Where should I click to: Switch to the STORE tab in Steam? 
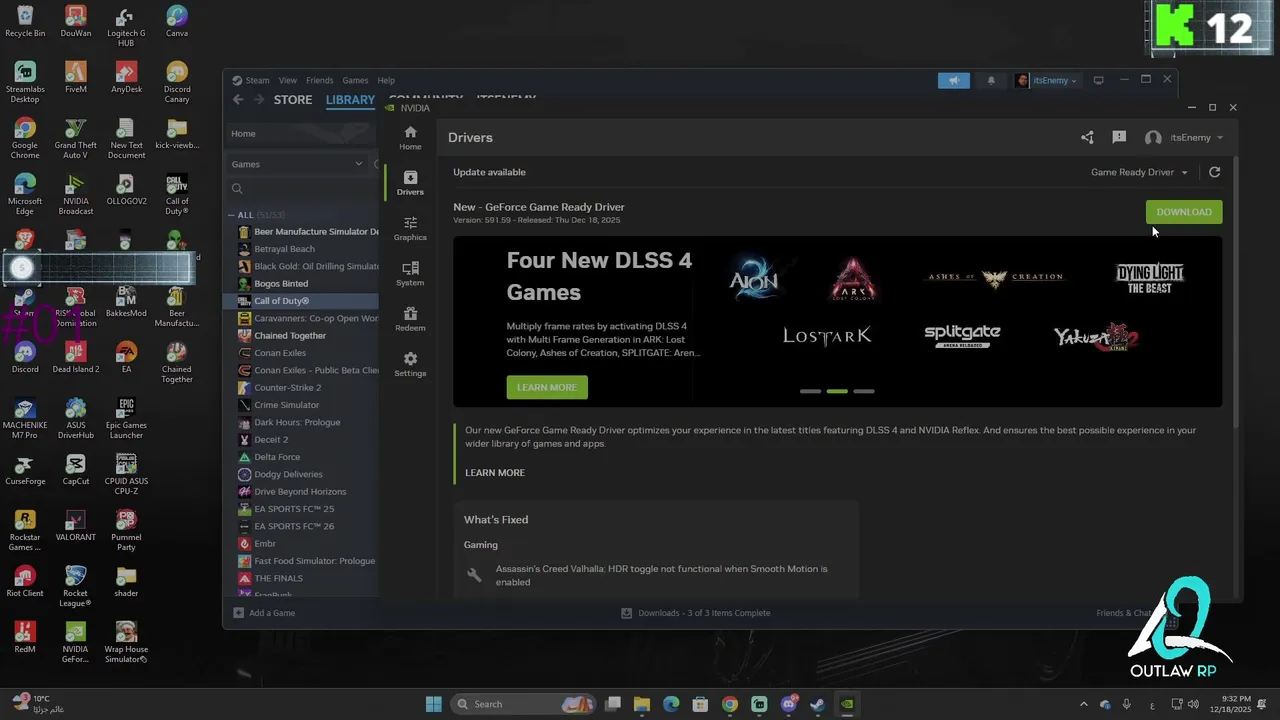293,100
